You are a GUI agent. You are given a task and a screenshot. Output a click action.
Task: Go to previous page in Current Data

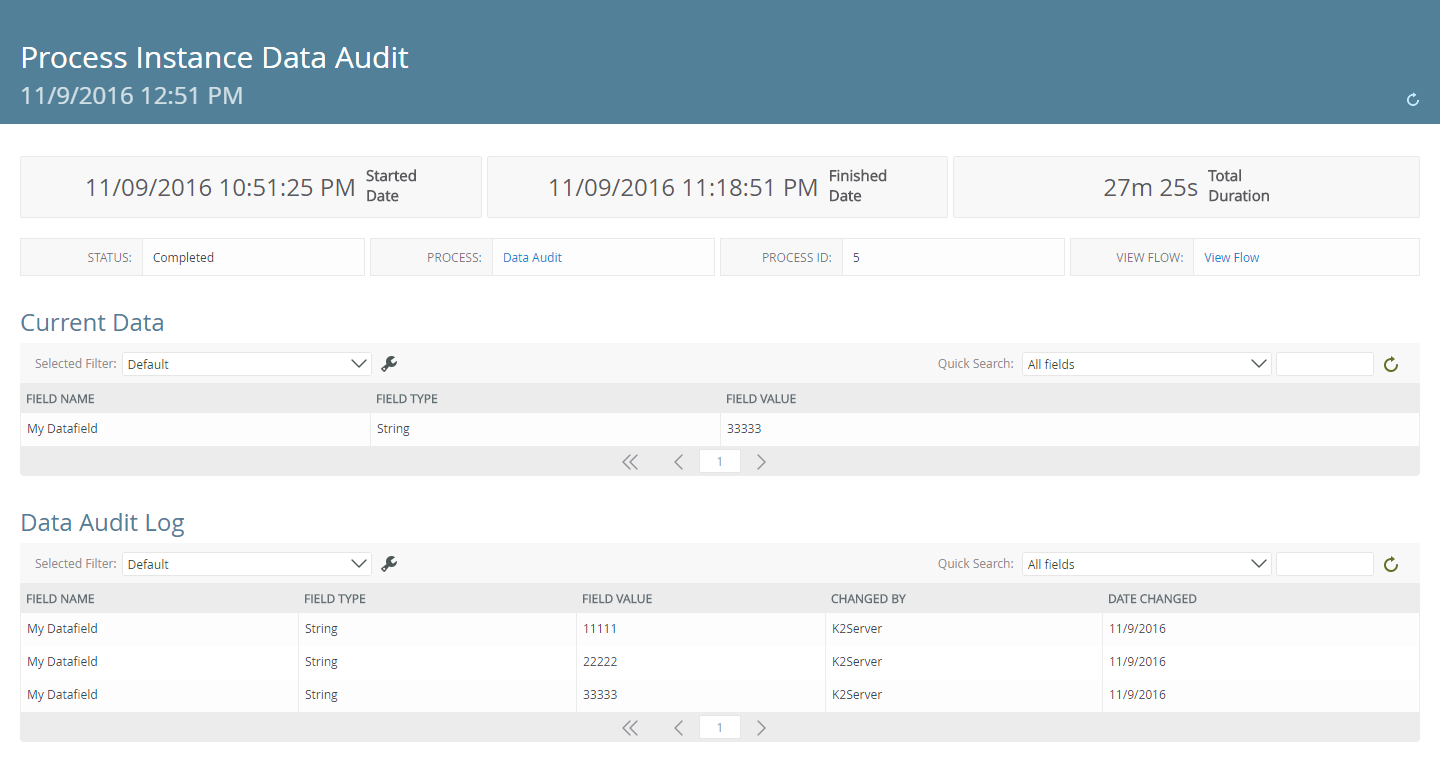678,462
